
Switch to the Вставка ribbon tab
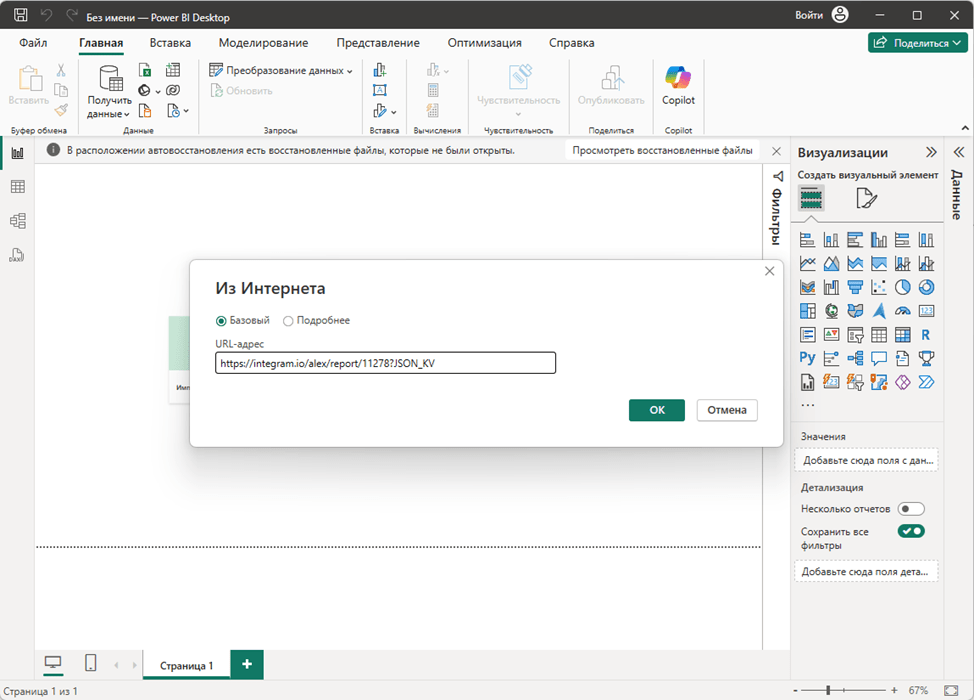170,43
